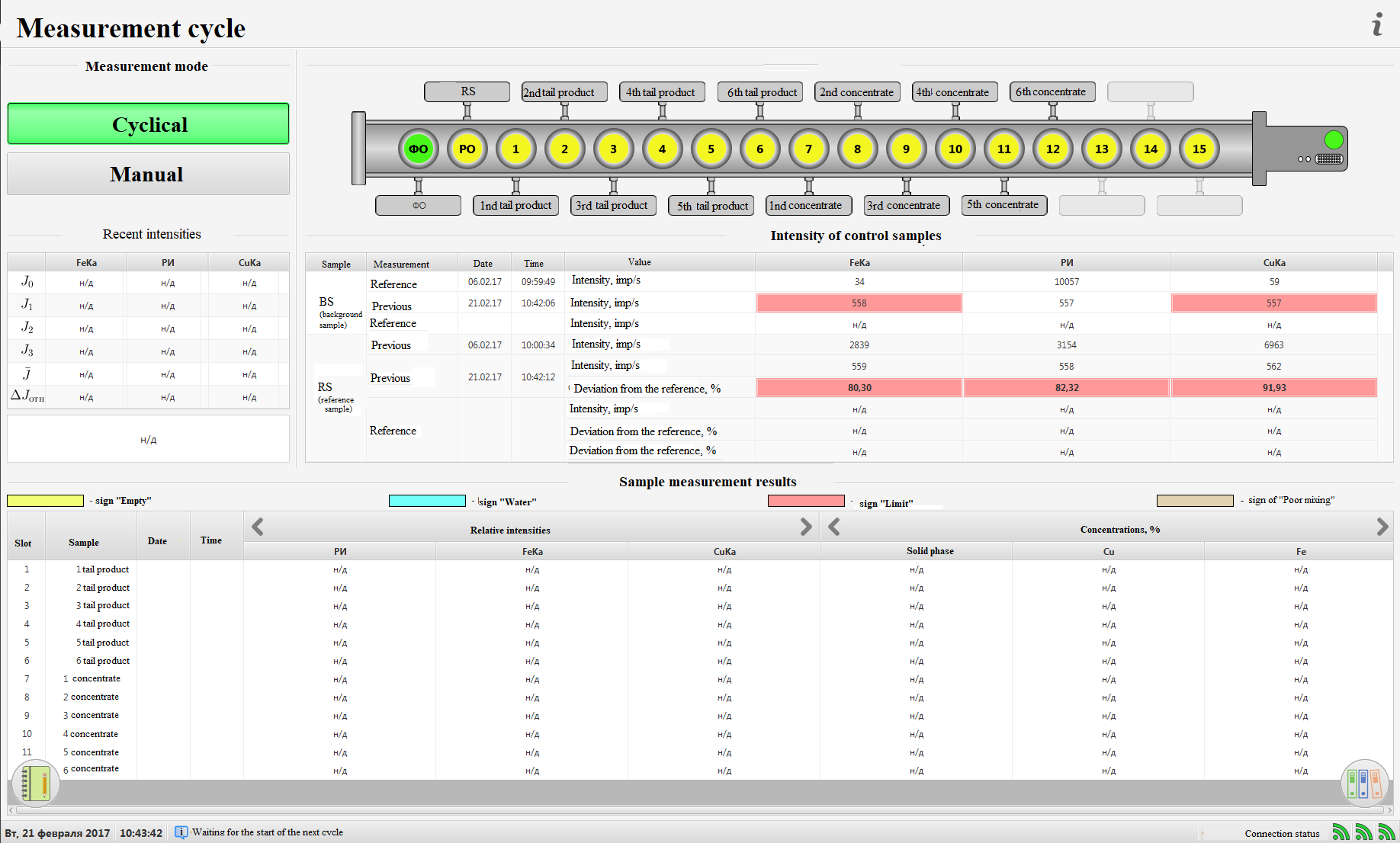
Task: Click the info icon in top-right corner
Action: point(1376,25)
